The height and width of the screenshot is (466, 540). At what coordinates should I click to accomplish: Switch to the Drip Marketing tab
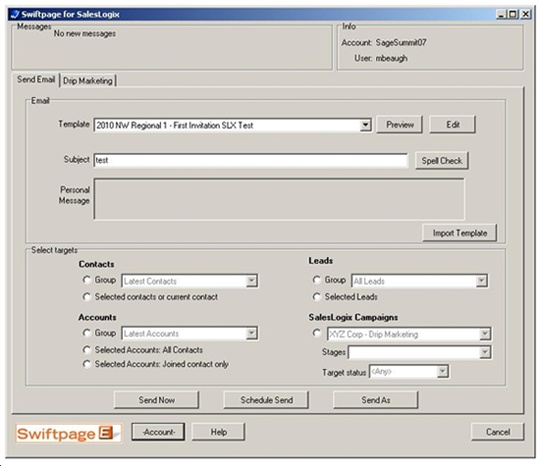(x=88, y=81)
